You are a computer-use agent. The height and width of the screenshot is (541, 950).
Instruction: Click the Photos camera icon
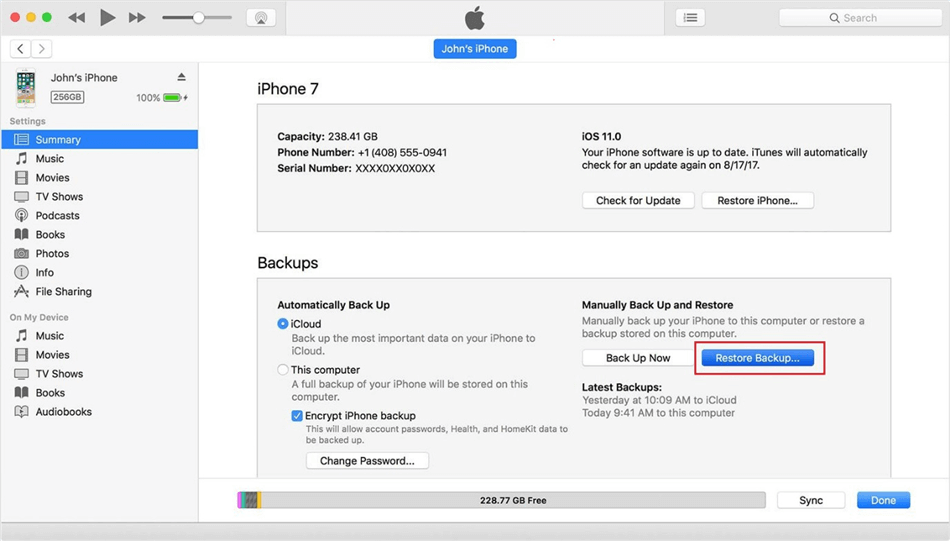pos(21,253)
